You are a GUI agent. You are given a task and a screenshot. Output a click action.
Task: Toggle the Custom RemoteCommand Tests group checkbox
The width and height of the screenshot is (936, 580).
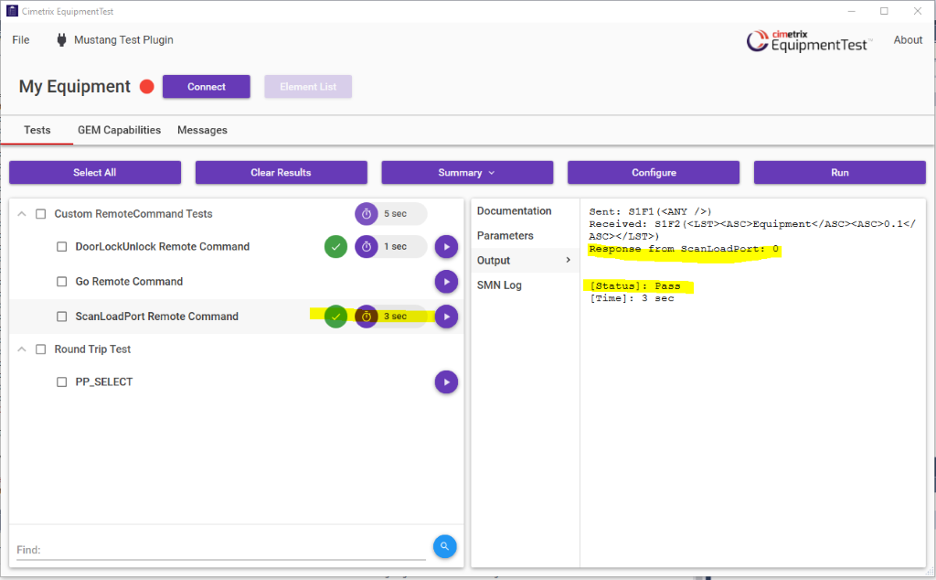(41, 214)
